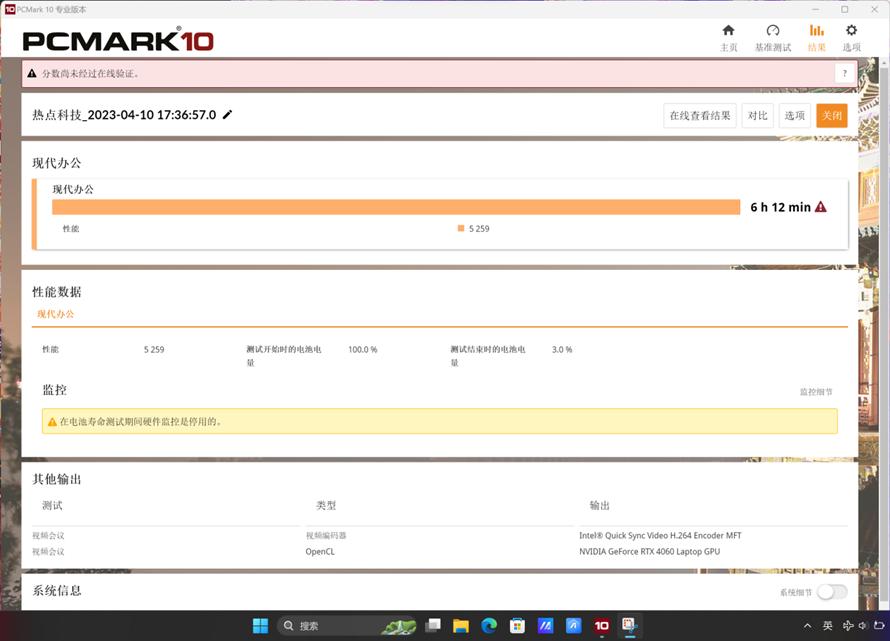Click the warning triangle beside 6 h 12 min
The image size is (890, 641).
pos(820,206)
